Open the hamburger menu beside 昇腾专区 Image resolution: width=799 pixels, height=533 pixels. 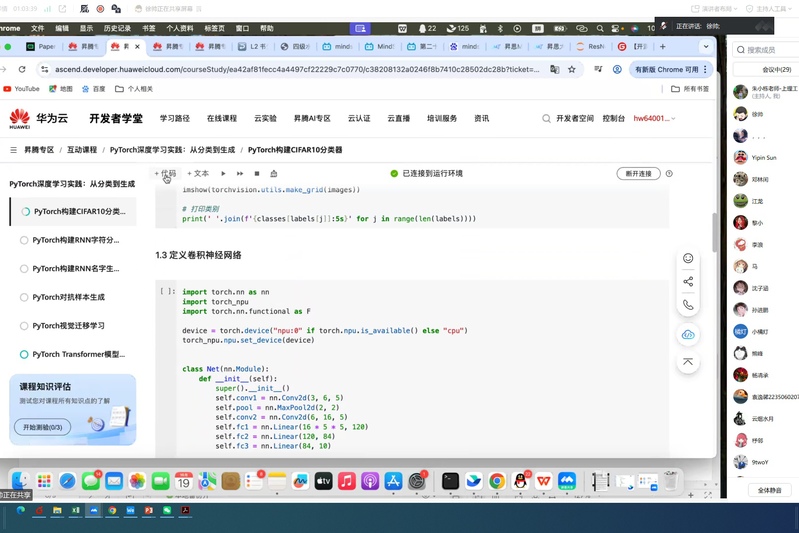[13, 150]
